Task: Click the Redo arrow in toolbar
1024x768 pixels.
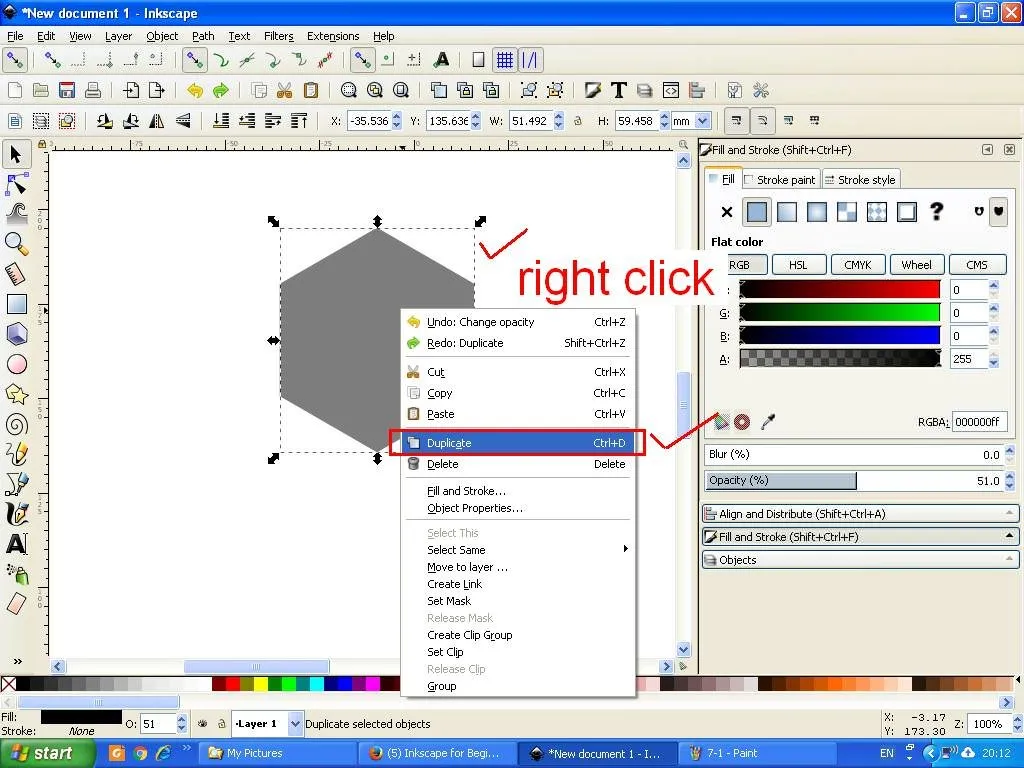Action: (221, 90)
